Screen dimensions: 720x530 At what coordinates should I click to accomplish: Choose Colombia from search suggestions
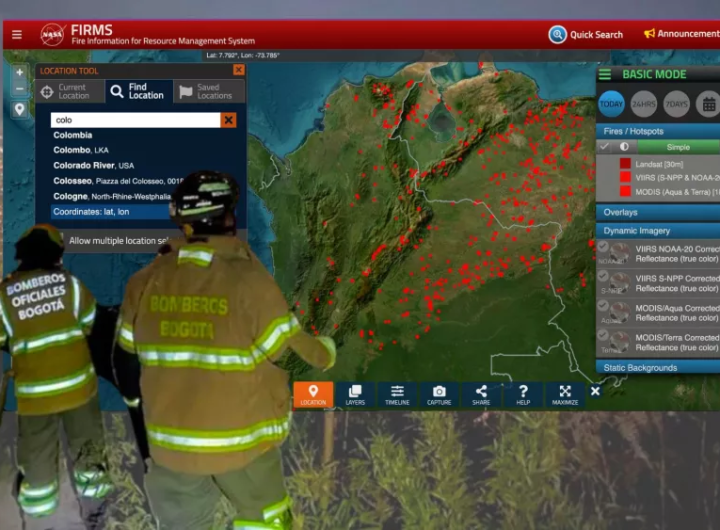click(x=73, y=135)
